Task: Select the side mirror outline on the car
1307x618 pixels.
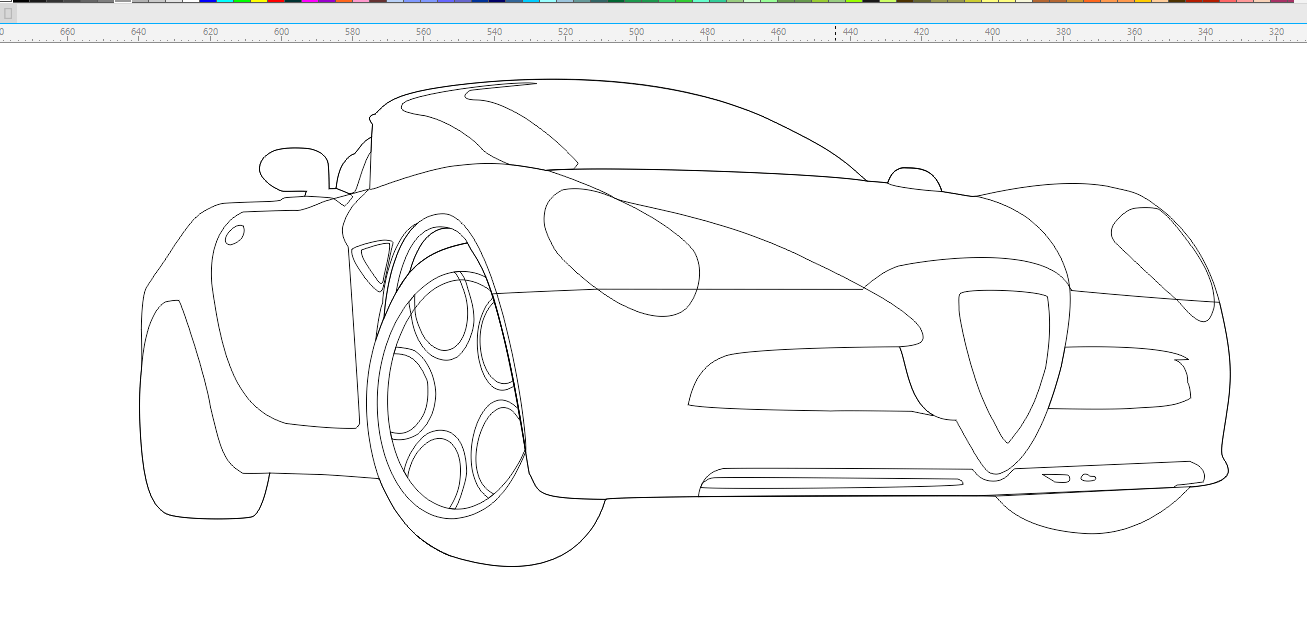Action: [x=293, y=168]
